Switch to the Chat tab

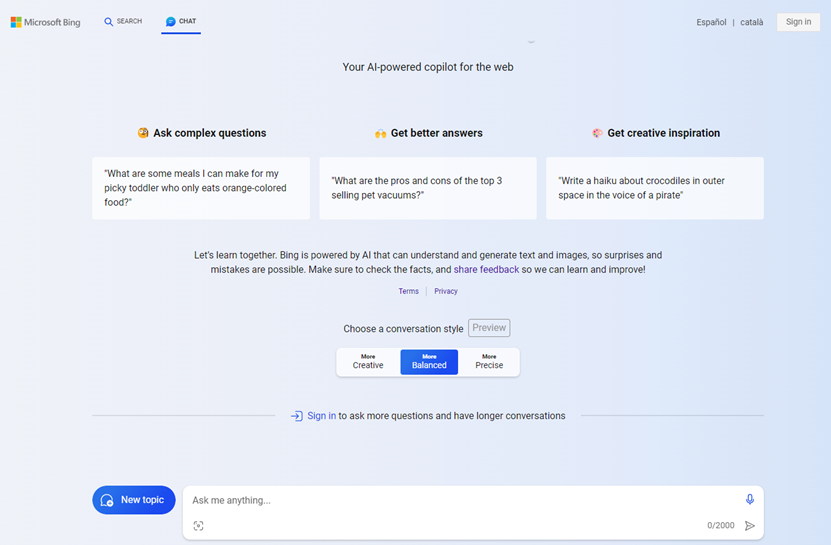click(181, 21)
